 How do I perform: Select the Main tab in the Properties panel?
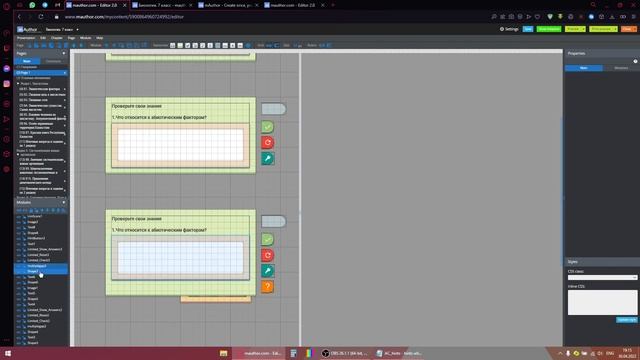pos(584,68)
